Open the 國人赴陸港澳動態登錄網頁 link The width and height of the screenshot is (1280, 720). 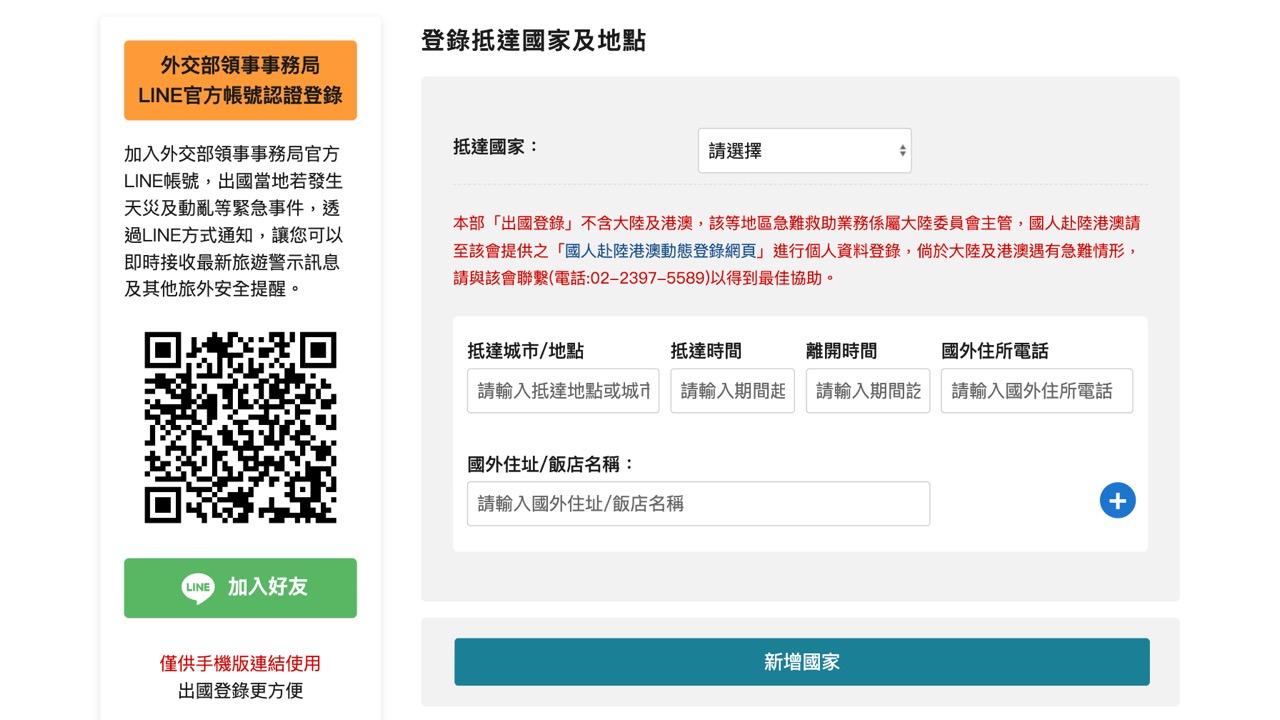(x=664, y=250)
